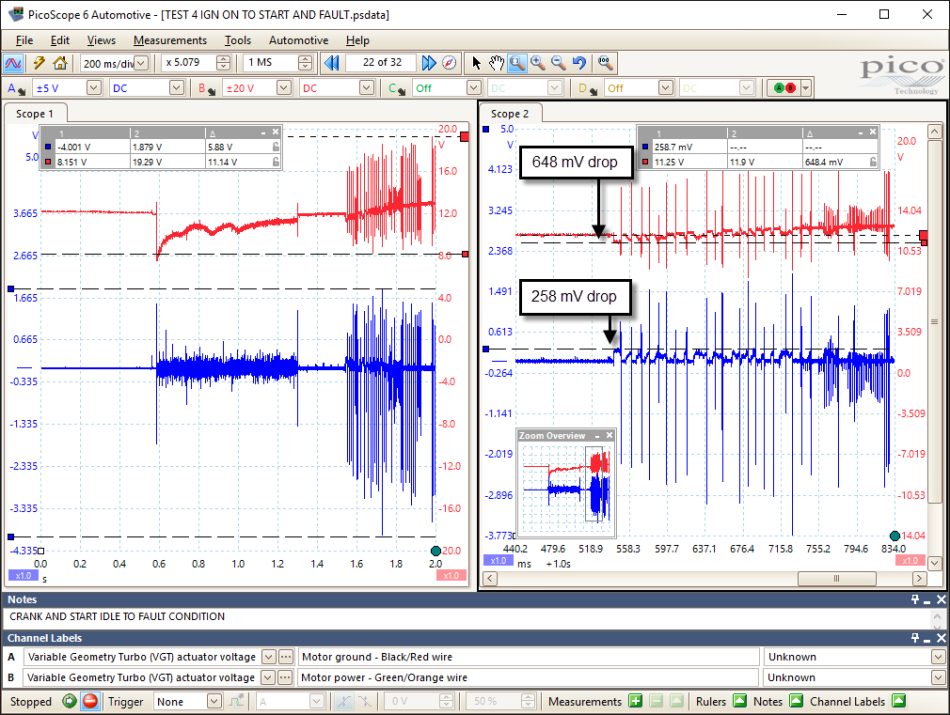The height and width of the screenshot is (715, 950).
Task: Click the x 5.079 zoom factor stepper
Action: (223, 63)
